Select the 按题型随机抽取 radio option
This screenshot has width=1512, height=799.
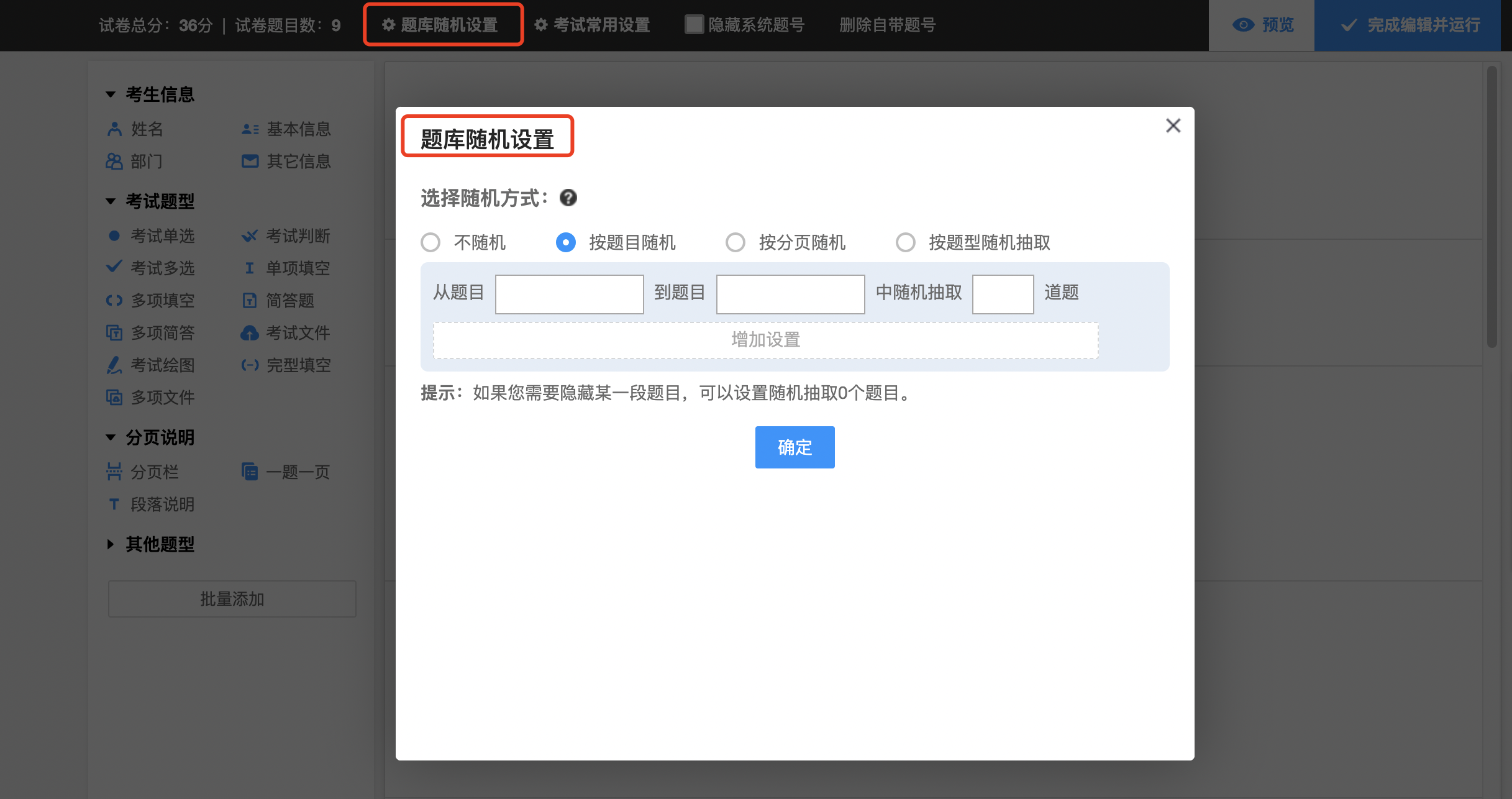[x=906, y=242]
